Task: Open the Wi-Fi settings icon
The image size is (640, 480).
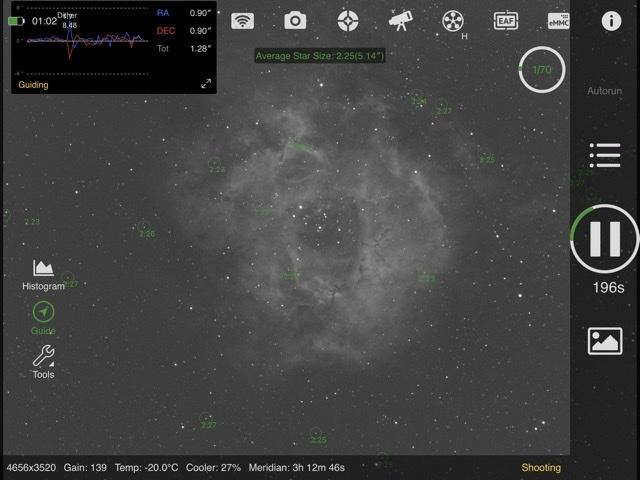Action: [242, 21]
